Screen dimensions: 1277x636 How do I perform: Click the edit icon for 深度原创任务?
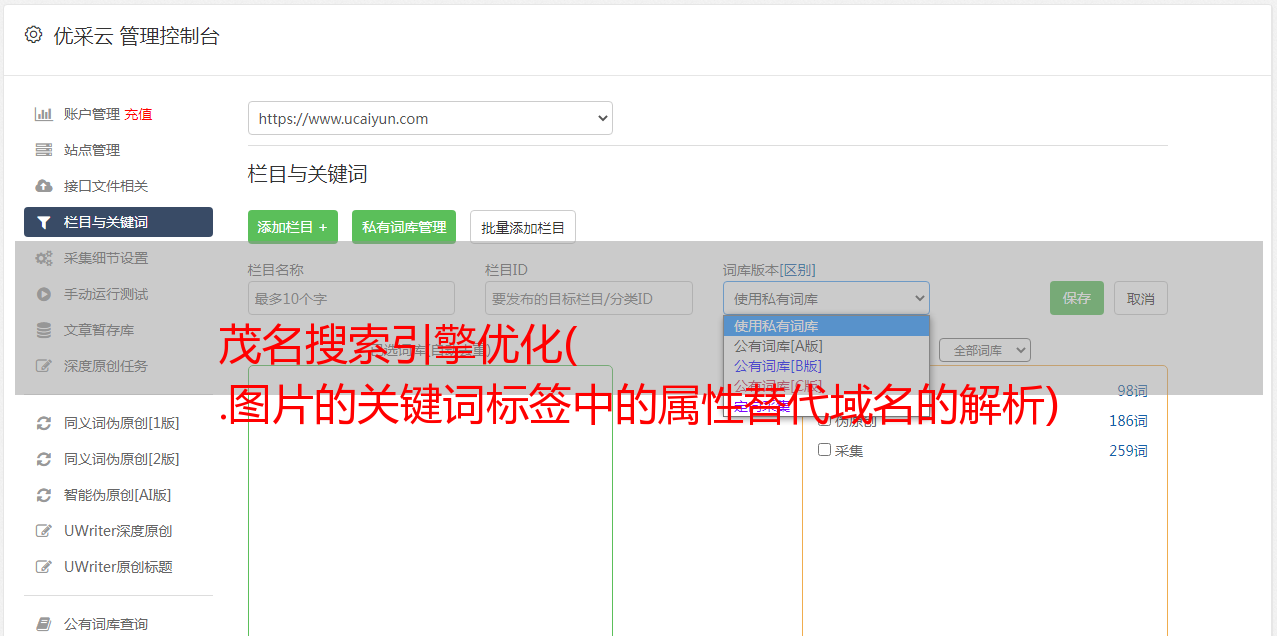pos(44,366)
